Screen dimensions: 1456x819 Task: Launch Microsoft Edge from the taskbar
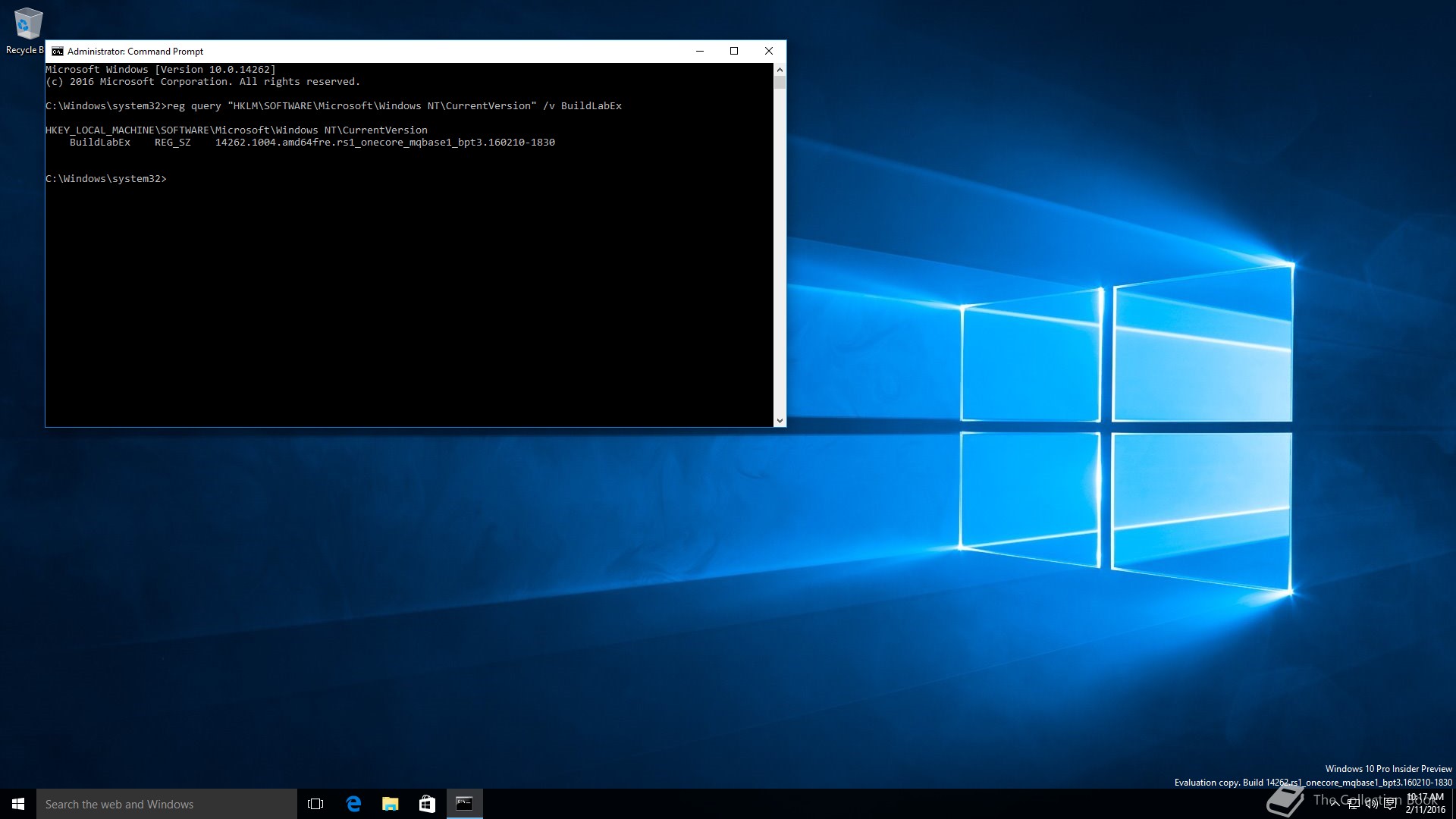(x=353, y=804)
